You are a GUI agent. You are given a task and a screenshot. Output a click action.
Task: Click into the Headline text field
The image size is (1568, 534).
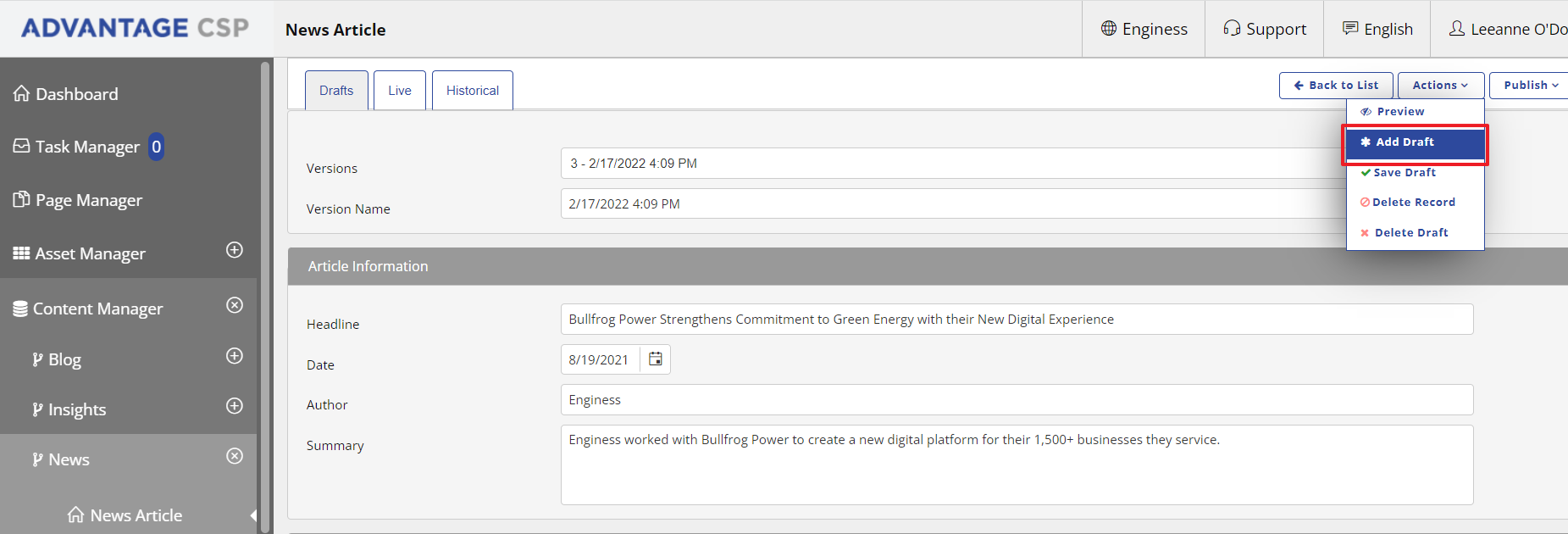click(1017, 320)
